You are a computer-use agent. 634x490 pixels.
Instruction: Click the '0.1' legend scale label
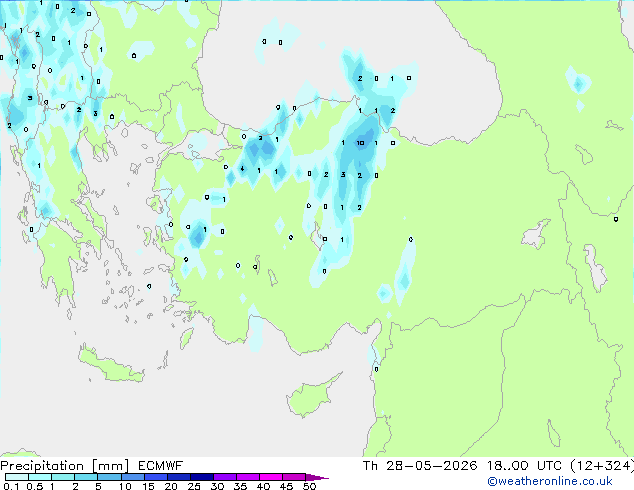11,486
